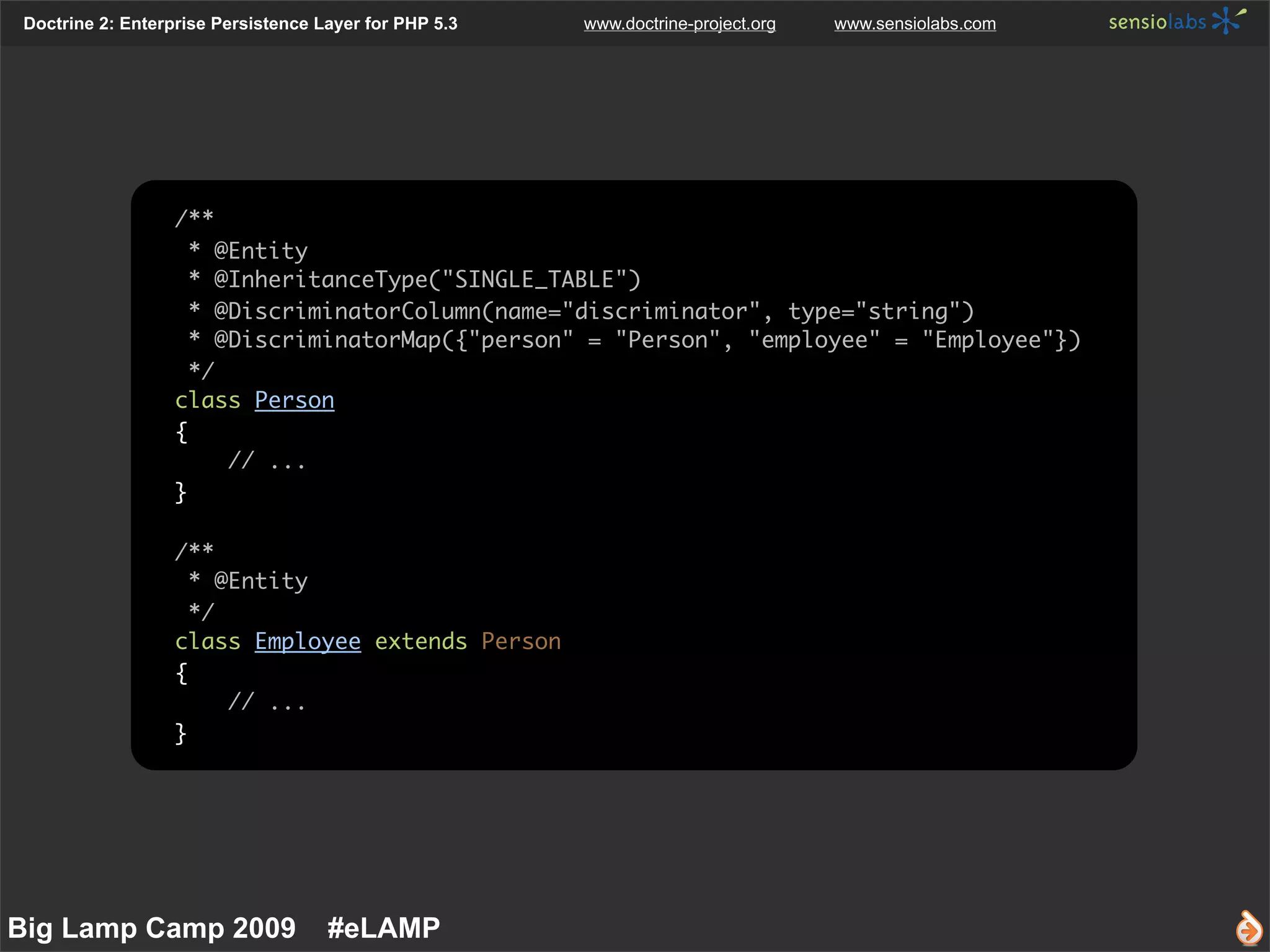Click the '#eLAMP' hashtag

[384, 928]
